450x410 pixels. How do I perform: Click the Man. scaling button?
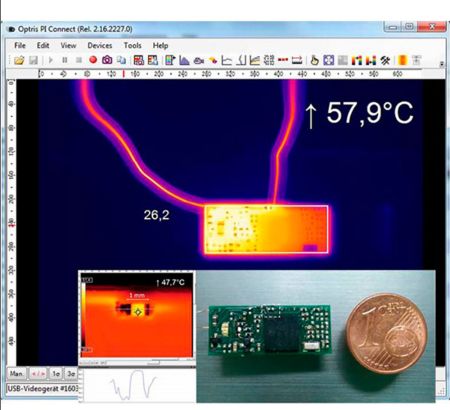(x=16, y=374)
